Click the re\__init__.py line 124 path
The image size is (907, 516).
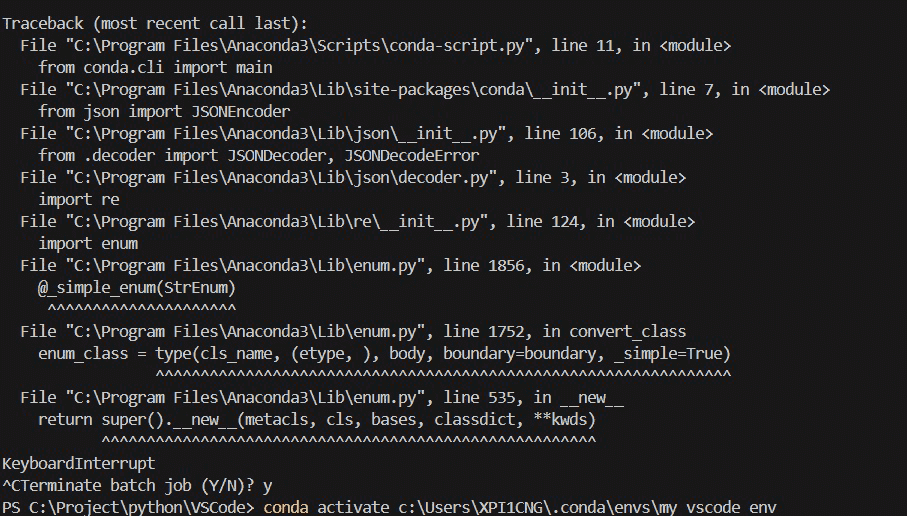357,222
